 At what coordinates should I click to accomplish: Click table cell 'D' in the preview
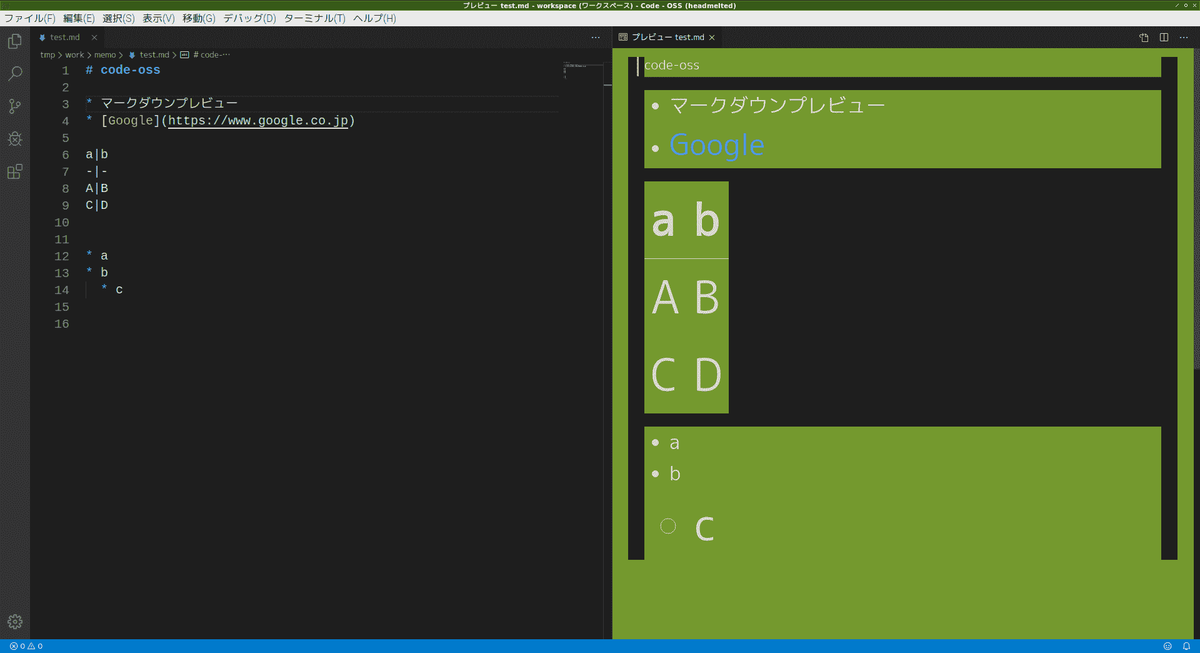point(707,376)
